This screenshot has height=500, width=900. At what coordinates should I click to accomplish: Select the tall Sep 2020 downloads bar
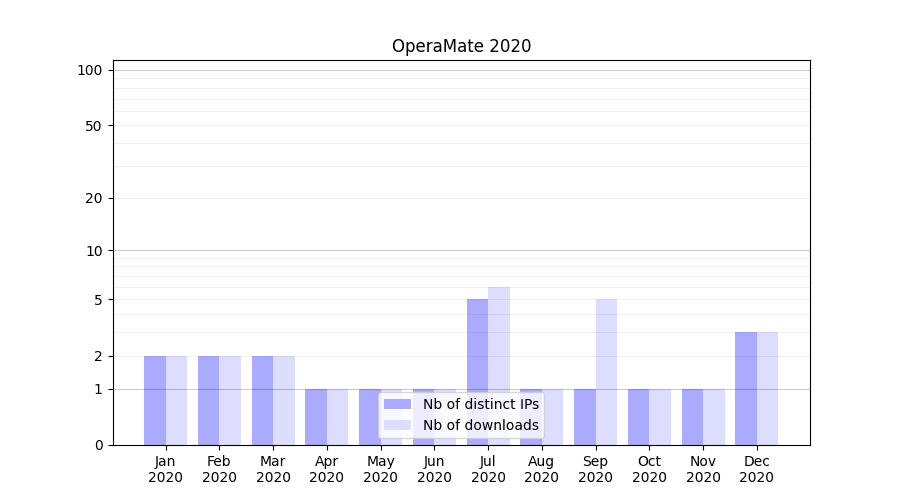tap(606, 372)
